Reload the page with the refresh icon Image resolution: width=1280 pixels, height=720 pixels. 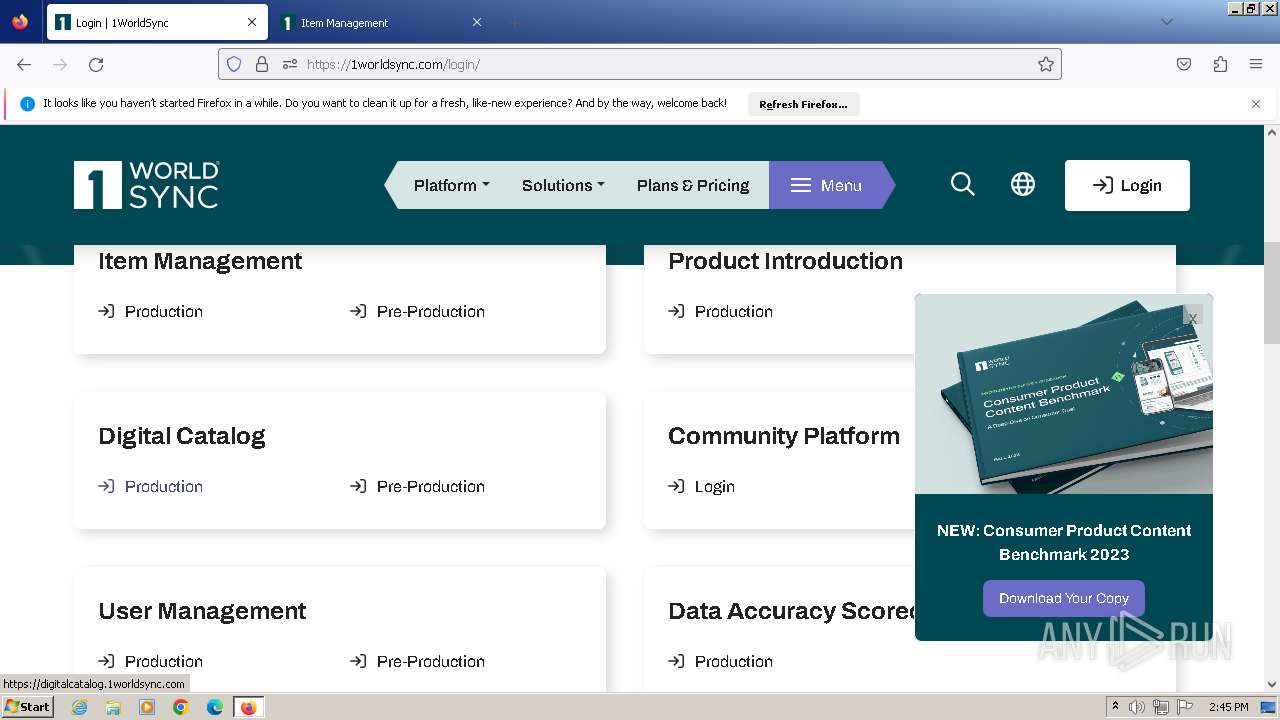click(x=96, y=64)
